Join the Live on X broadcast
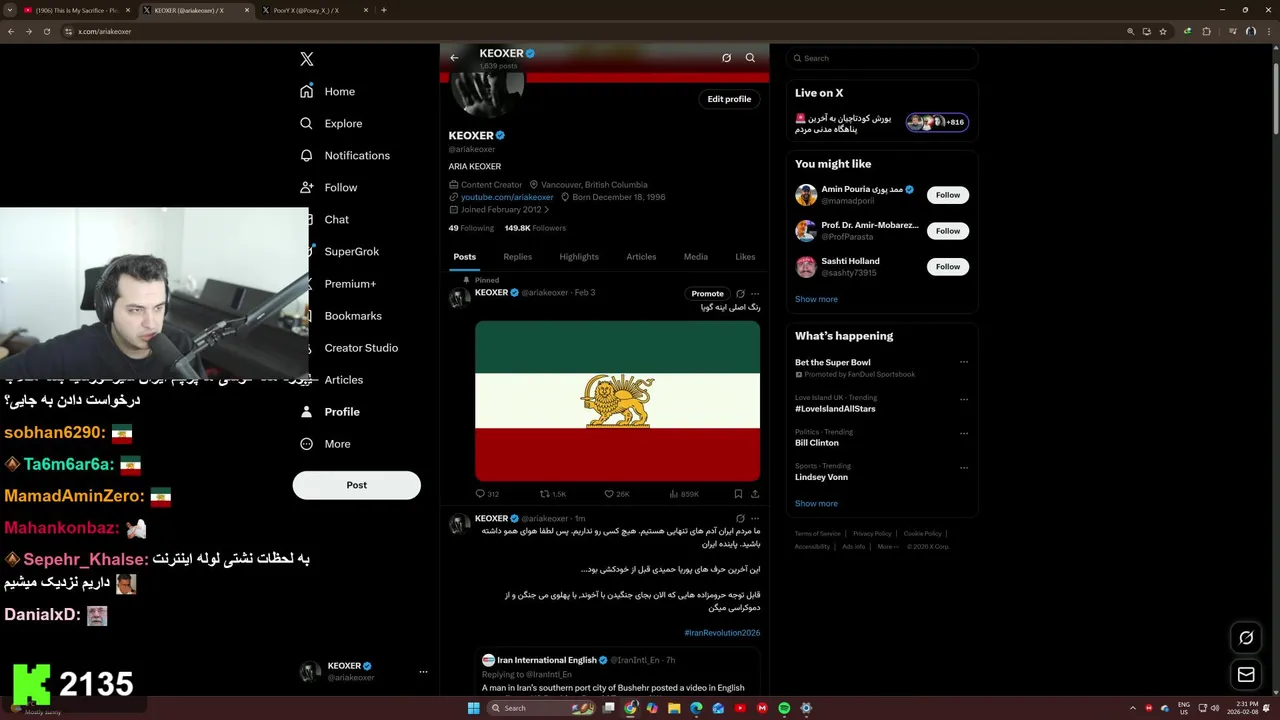 [x=881, y=123]
